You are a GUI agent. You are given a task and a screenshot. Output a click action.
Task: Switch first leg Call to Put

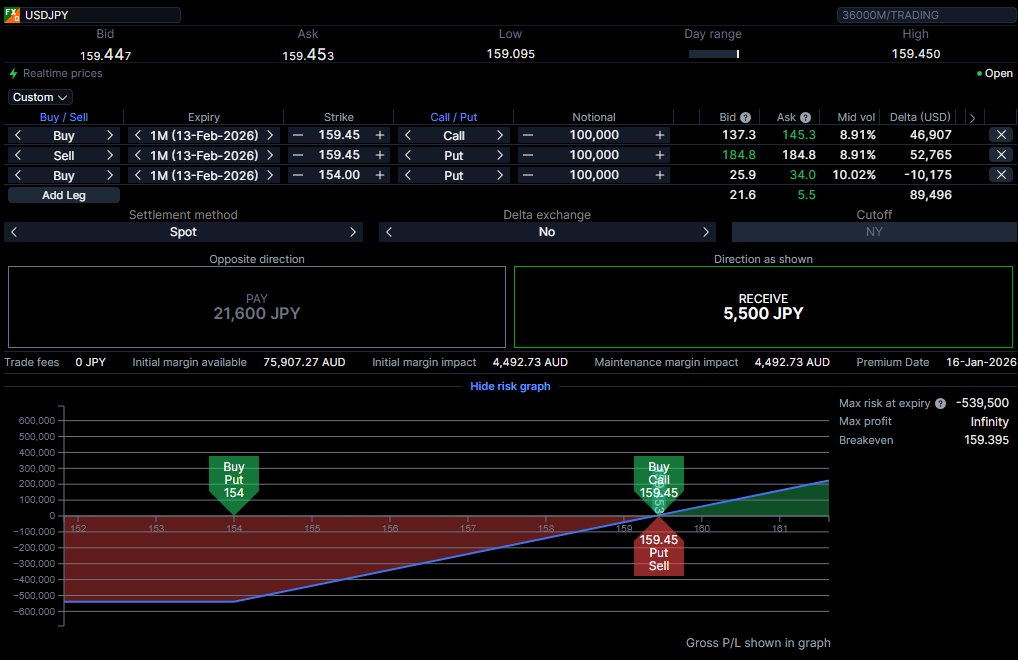click(x=500, y=135)
